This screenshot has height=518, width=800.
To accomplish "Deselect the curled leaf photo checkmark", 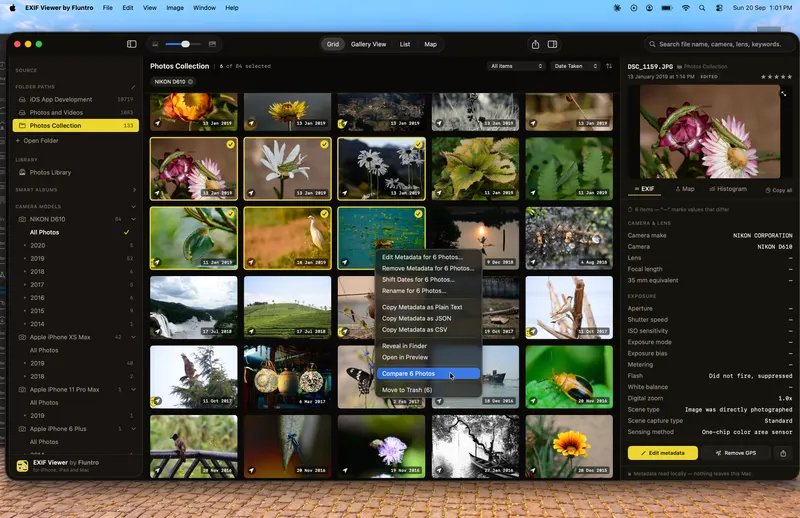I will pyautogui.click(x=231, y=214).
